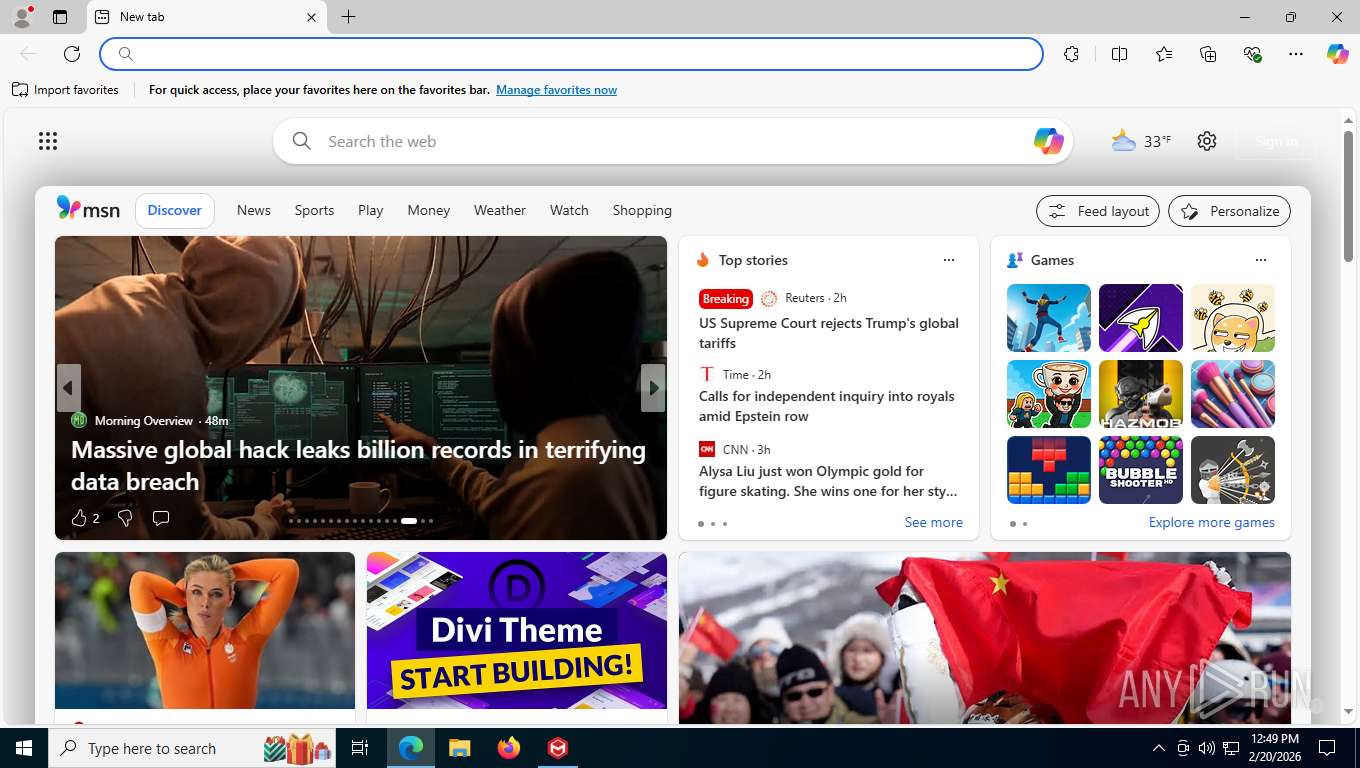Open the Collections icon
This screenshot has height=768, width=1360.
pyautogui.click(x=1208, y=54)
